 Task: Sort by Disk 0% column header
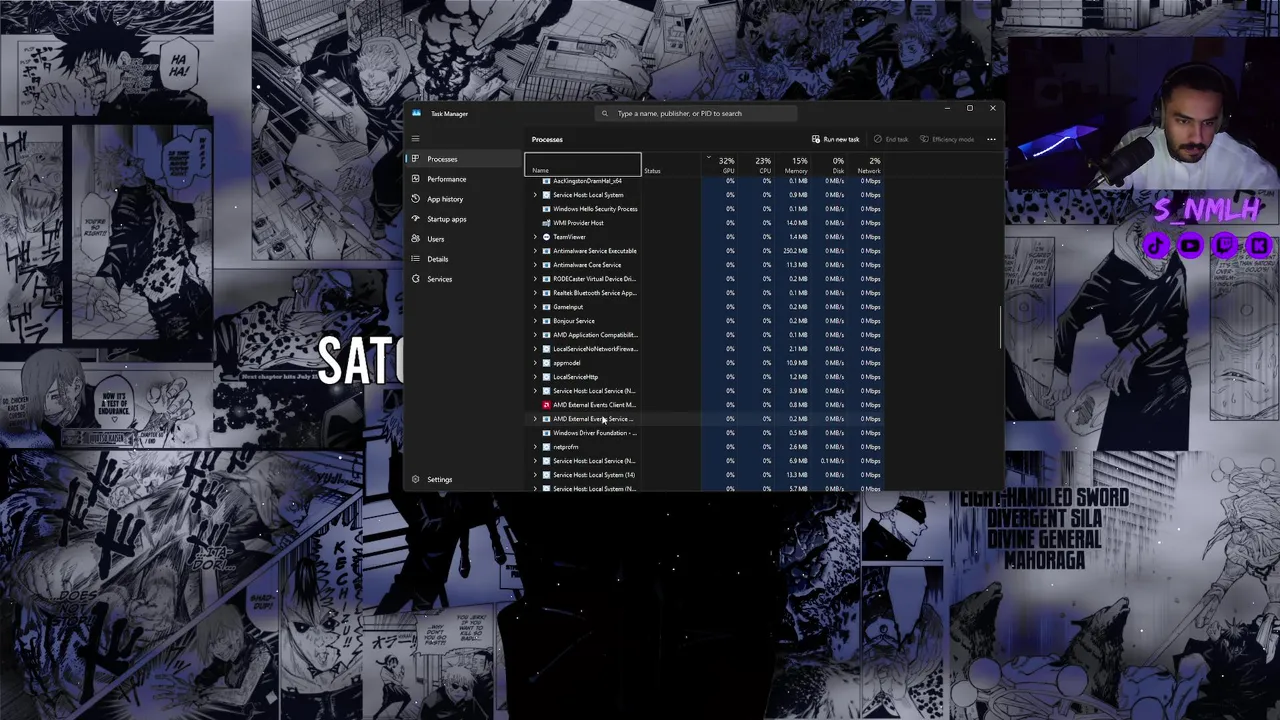point(831,165)
